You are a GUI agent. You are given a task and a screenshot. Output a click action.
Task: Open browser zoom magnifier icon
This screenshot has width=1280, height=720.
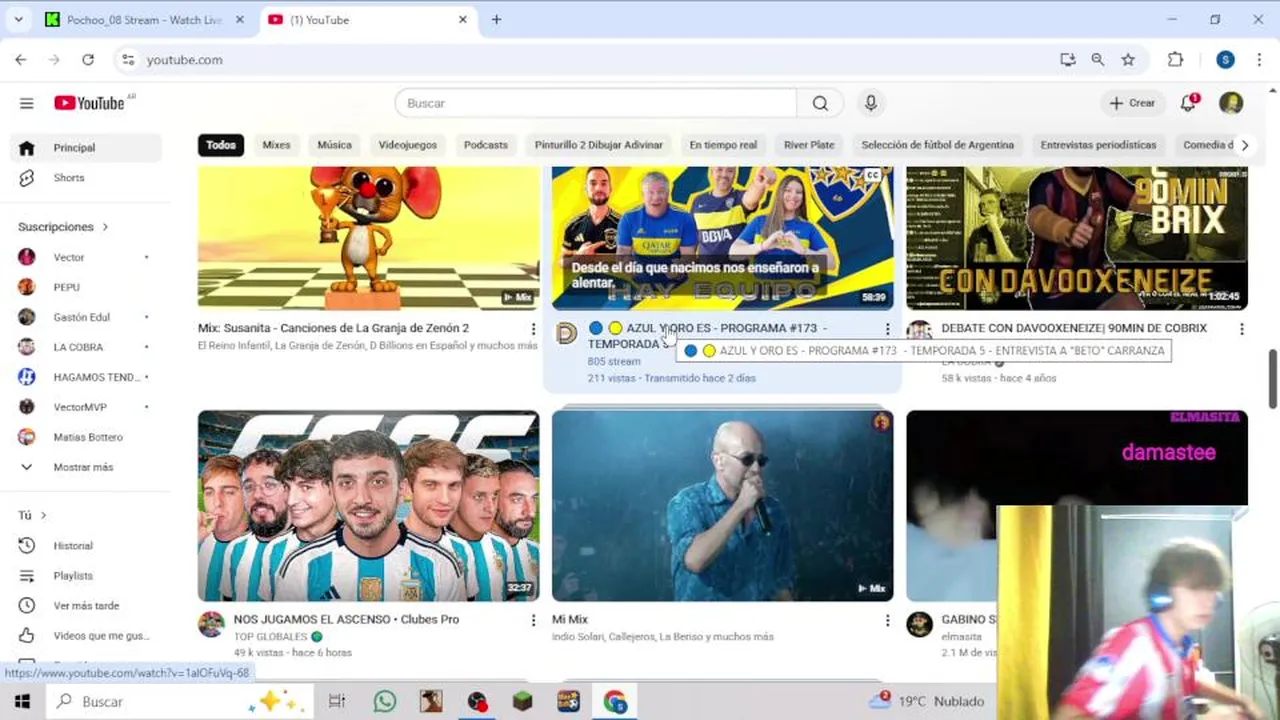pyautogui.click(x=1098, y=60)
